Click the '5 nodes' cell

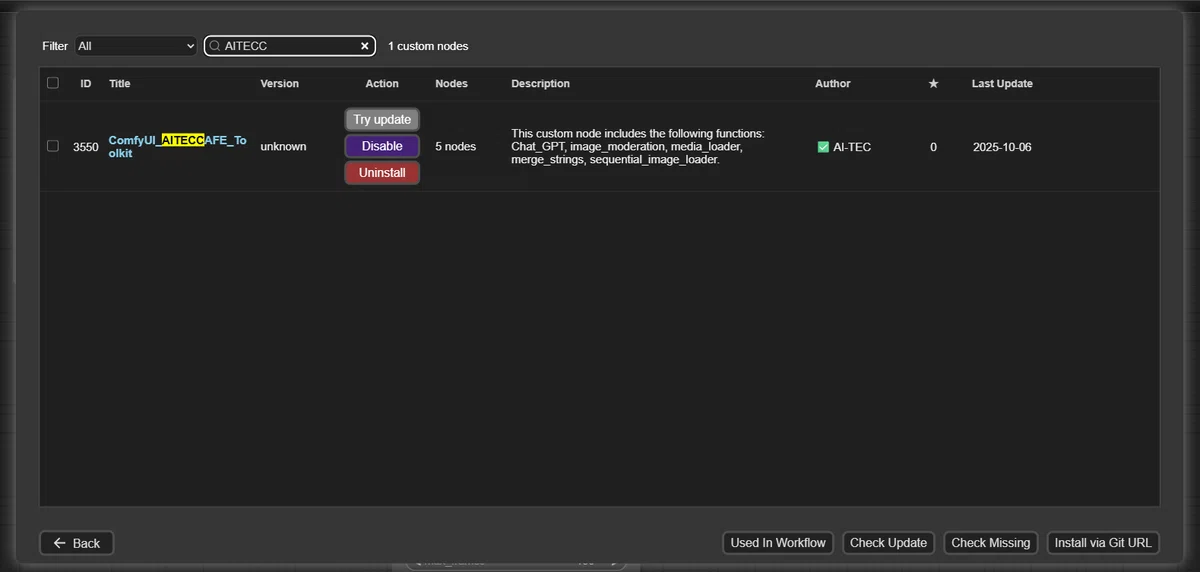(455, 147)
